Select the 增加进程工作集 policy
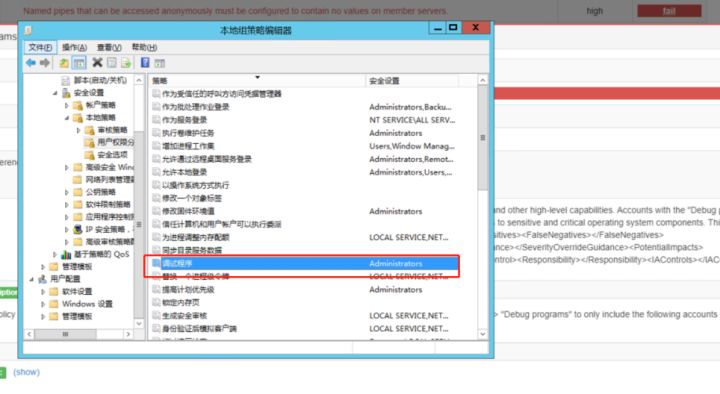 point(188,146)
